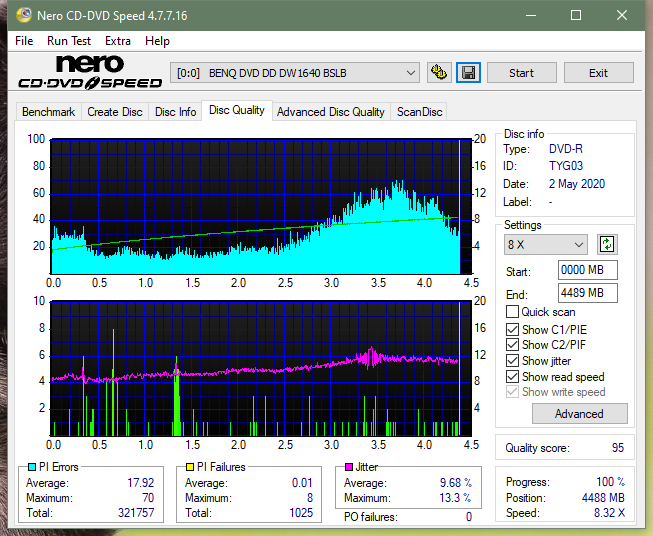Switch to the Disc Info tab
This screenshot has width=653, height=536.
pyautogui.click(x=175, y=112)
